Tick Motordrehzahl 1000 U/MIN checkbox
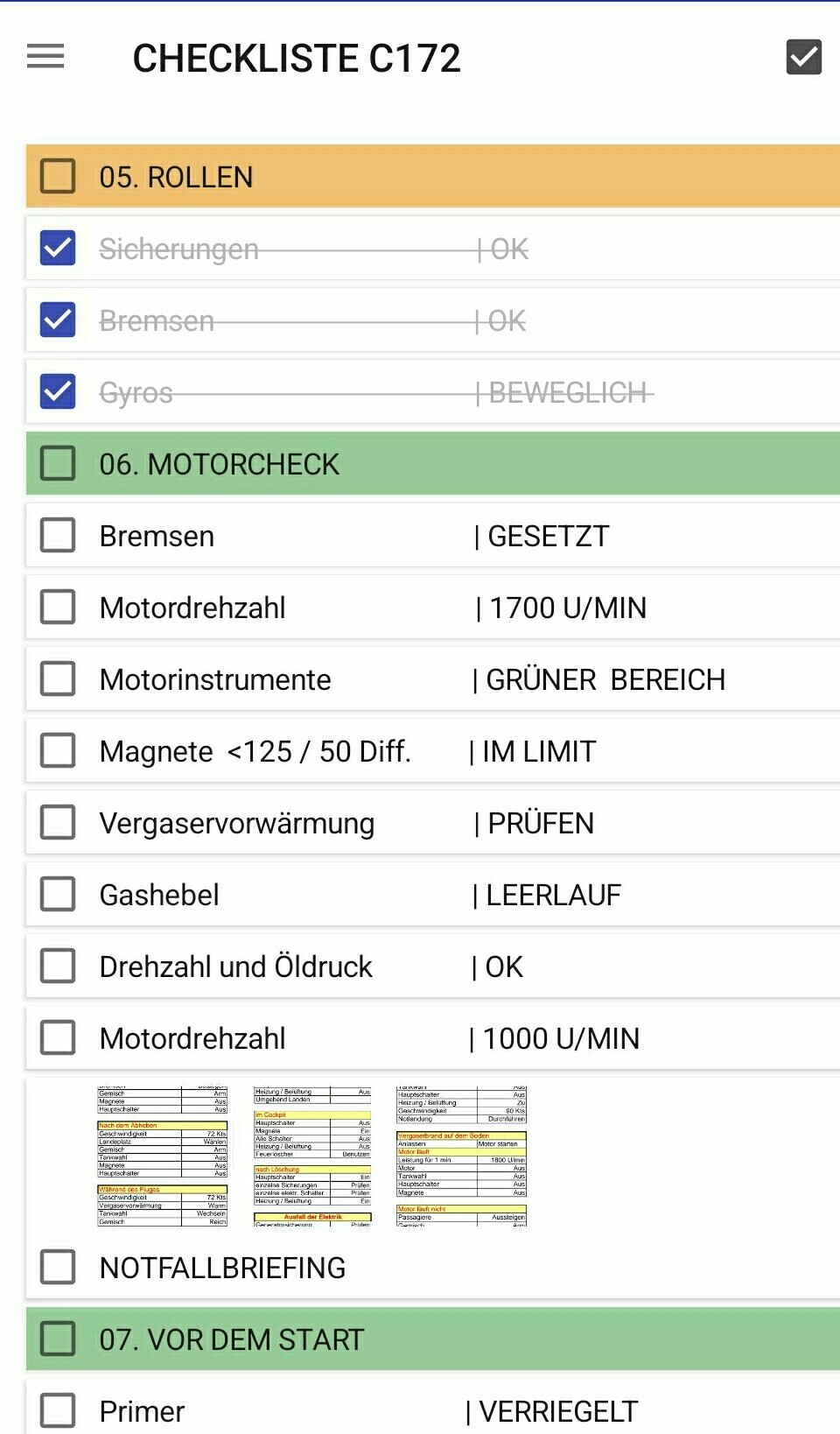The height and width of the screenshot is (1434, 840). [x=58, y=1038]
